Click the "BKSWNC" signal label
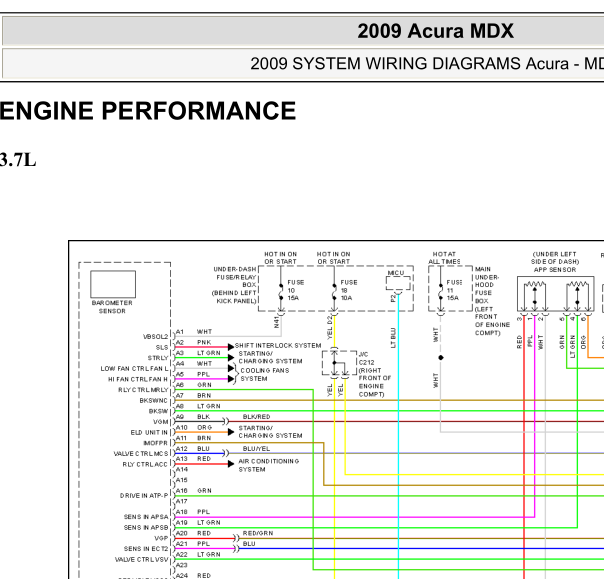604x579 pixels. click(x=153, y=401)
